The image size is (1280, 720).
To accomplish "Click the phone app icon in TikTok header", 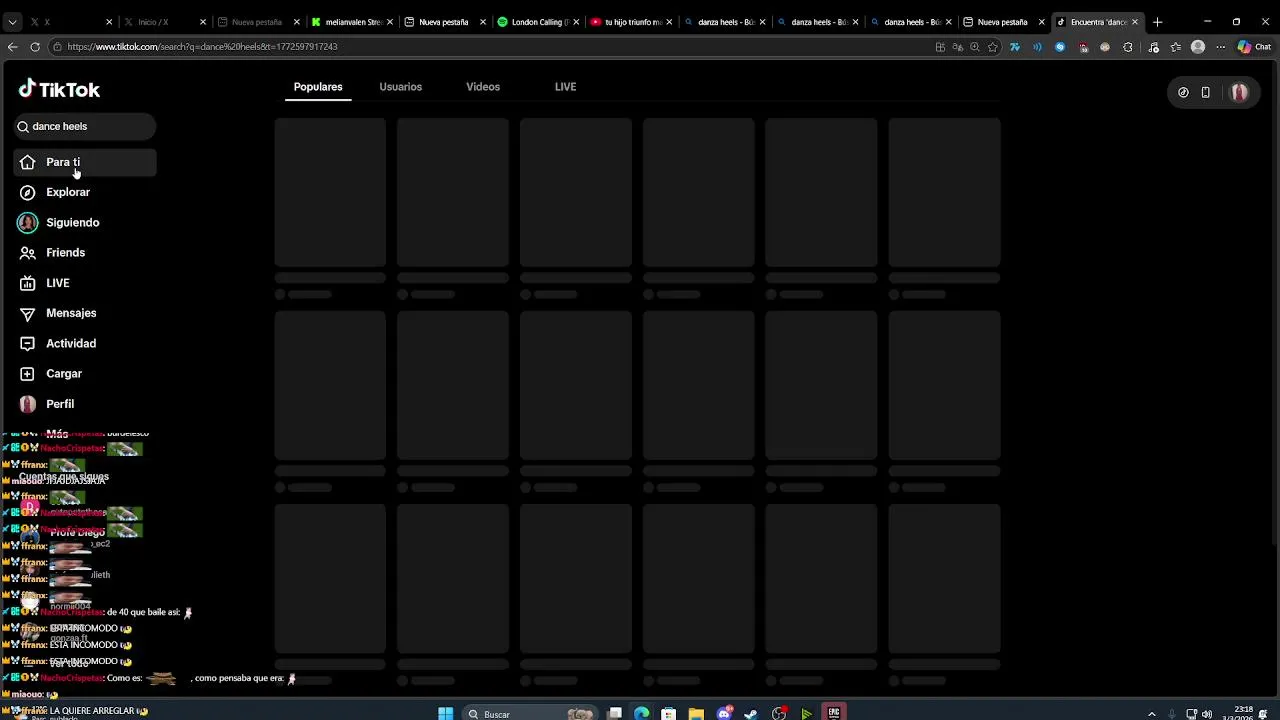I will 1206,92.
